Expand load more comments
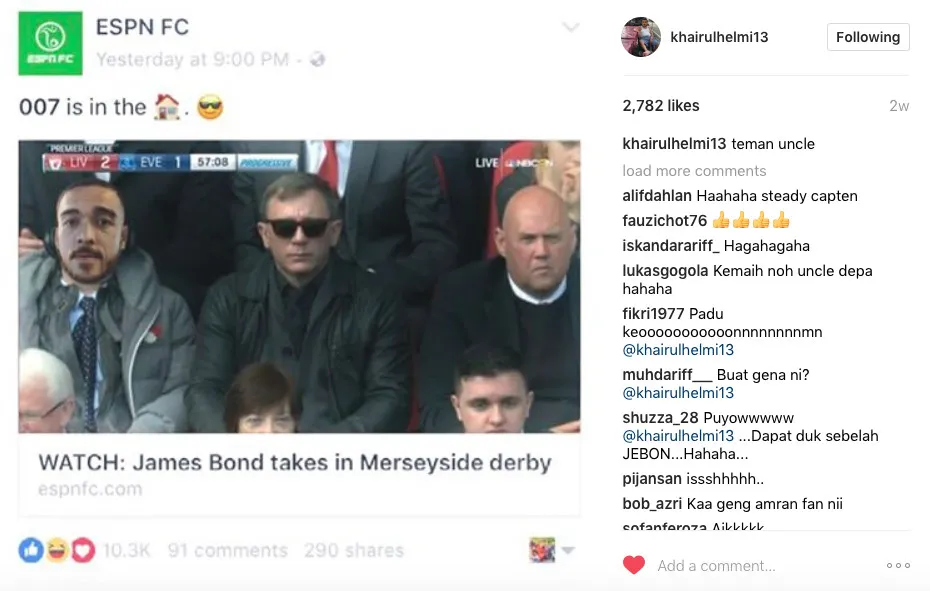 [x=694, y=171]
